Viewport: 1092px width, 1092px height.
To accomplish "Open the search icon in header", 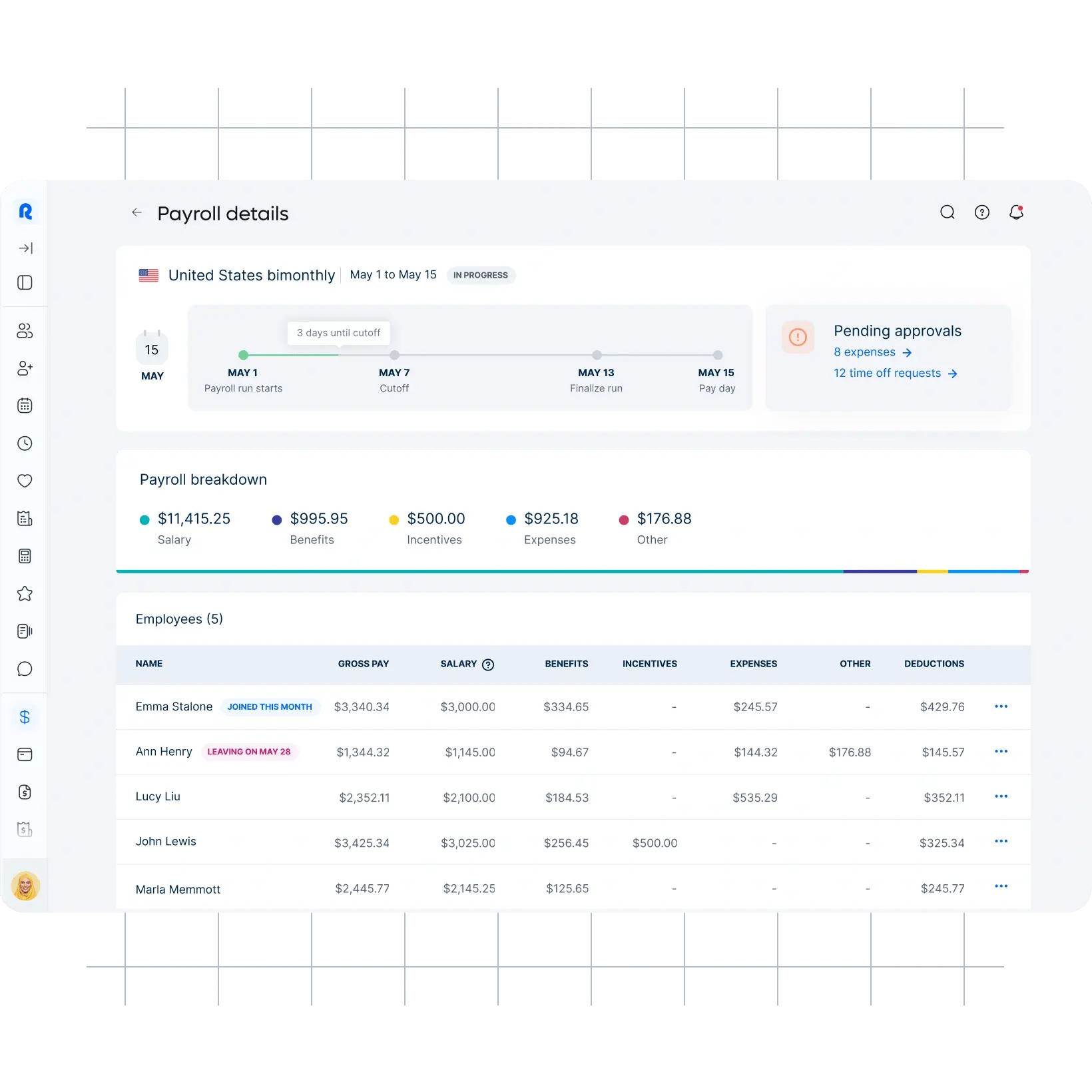I will [947, 212].
